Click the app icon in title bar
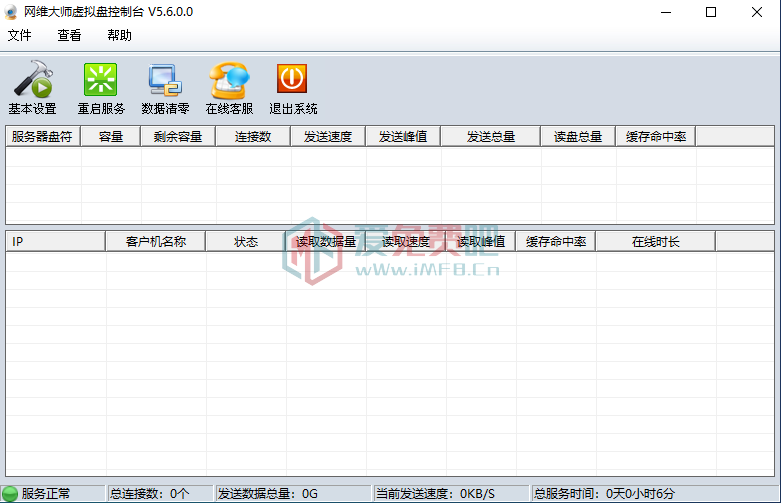The width and height of the screenshot is (781, 503). [11, 12]
